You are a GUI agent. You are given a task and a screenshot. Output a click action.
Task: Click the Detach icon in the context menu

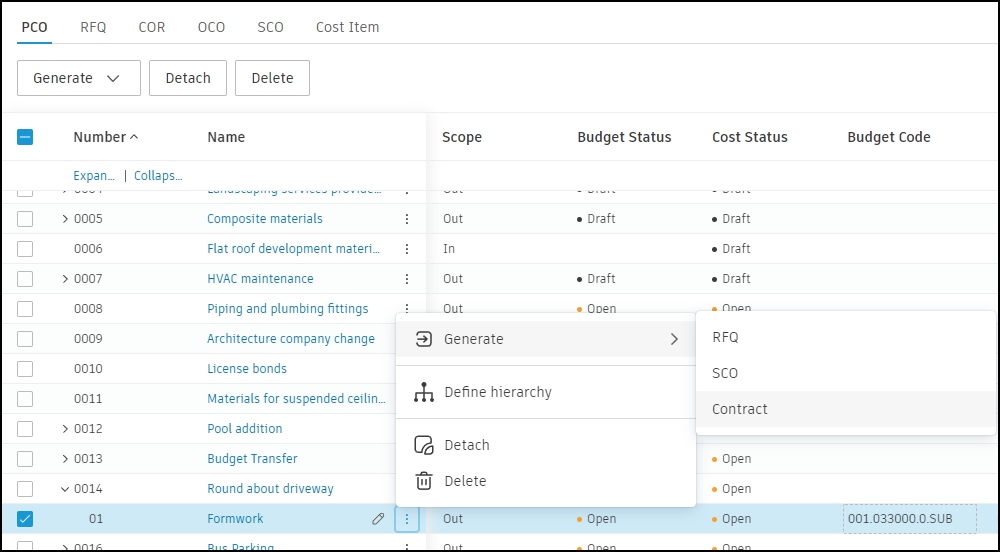pos(424,445)
